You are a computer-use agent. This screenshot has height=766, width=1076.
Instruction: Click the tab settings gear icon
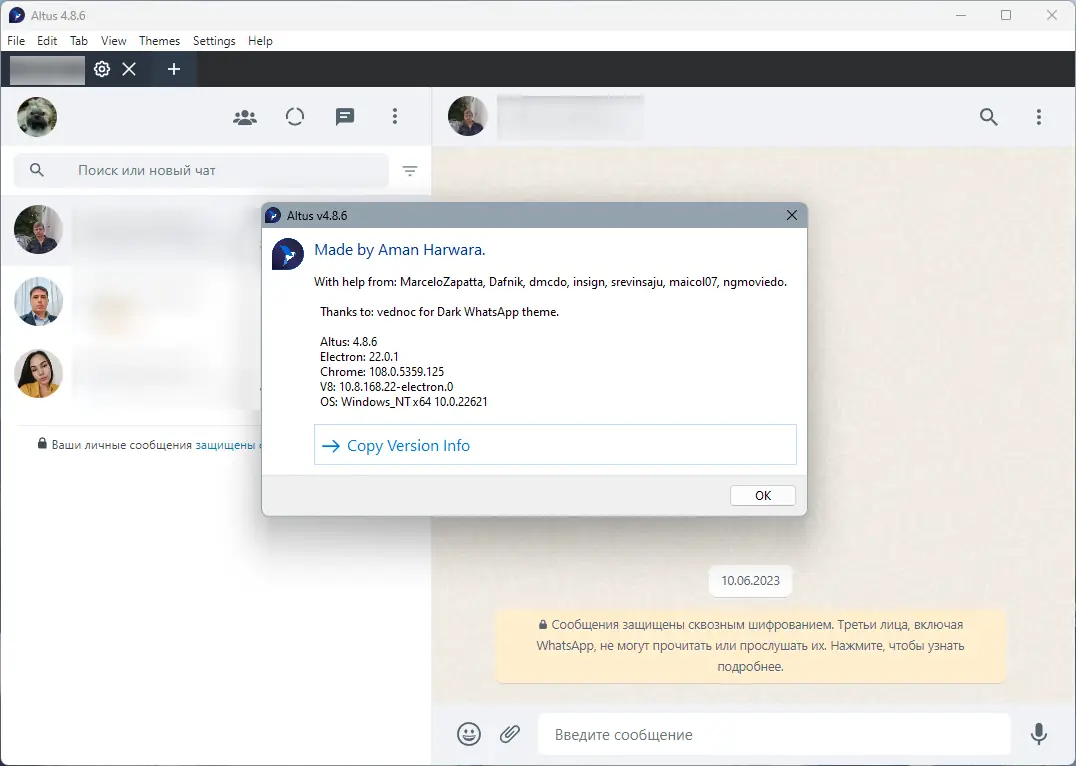[x=102, y=69]
